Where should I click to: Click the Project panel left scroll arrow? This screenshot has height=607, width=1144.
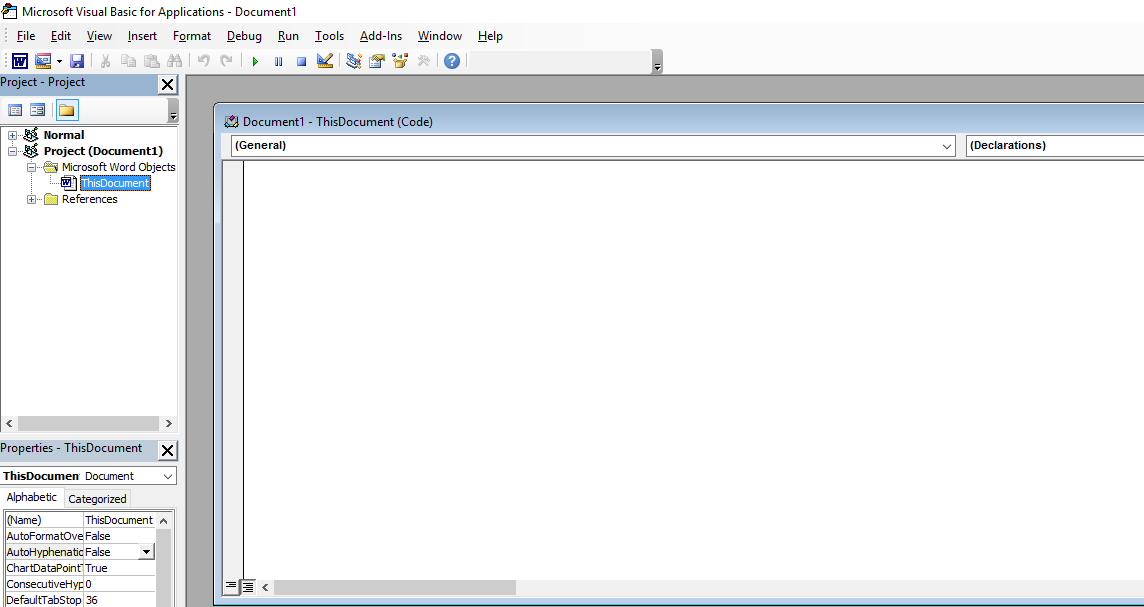[x=9, y=423]
